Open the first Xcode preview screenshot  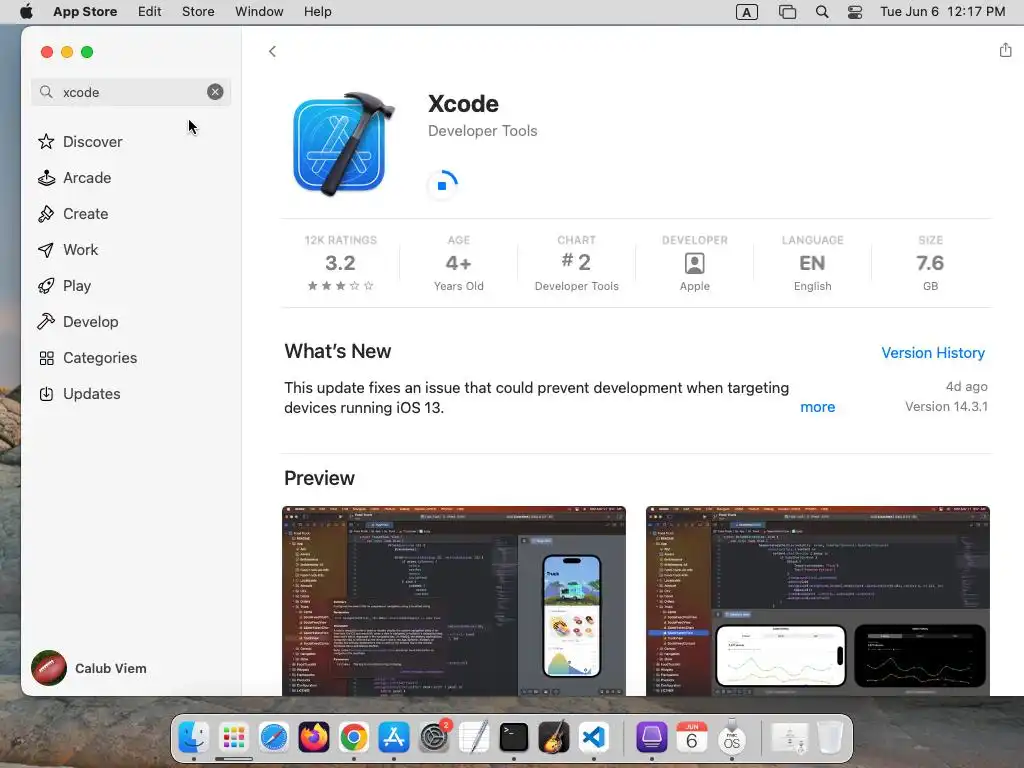[x=454, y=601]
